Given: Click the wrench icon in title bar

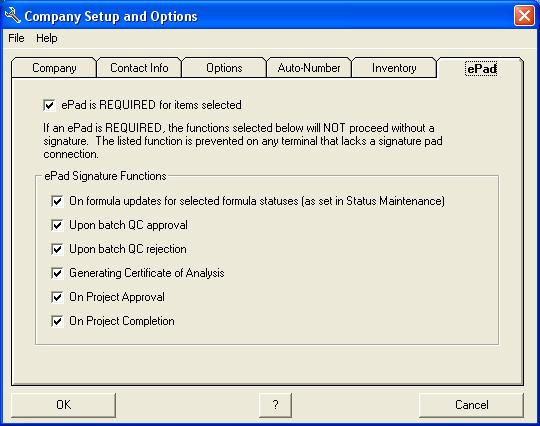Looking at the screenshot, I should coord(13,15).
